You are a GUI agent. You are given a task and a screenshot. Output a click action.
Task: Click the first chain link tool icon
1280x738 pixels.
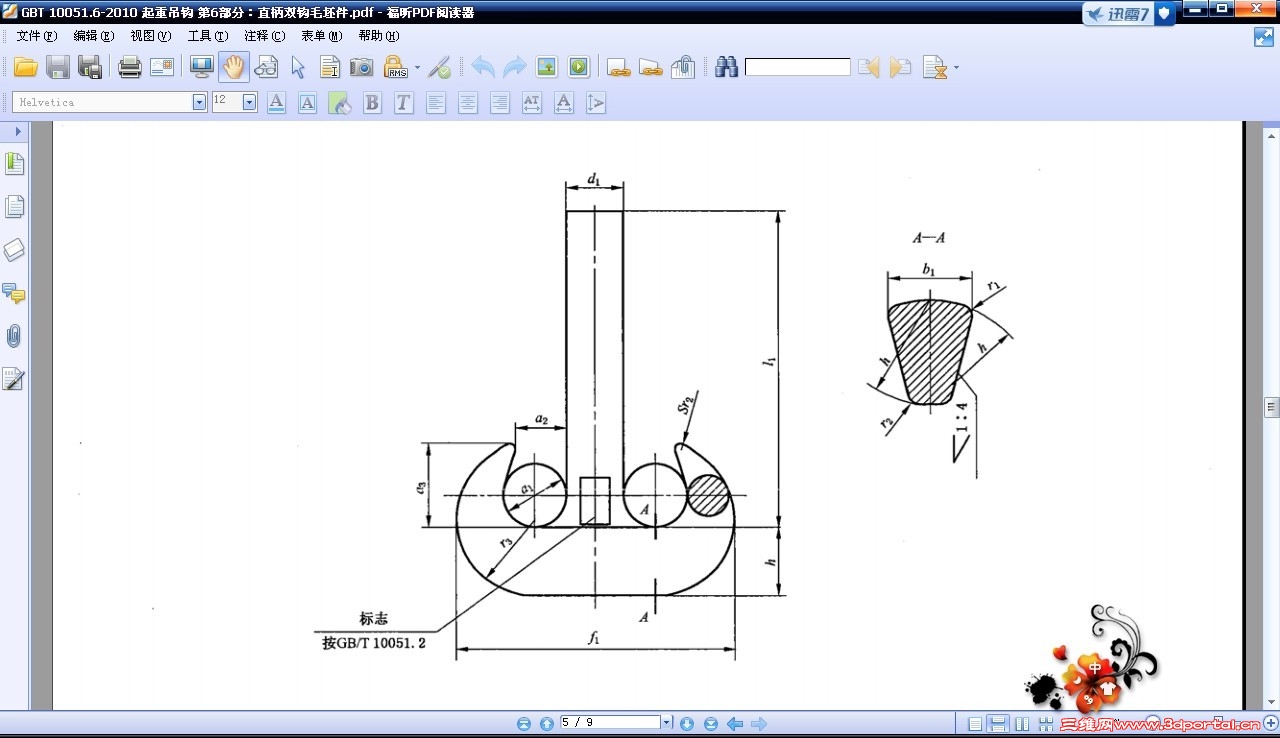tap(619, 67)
